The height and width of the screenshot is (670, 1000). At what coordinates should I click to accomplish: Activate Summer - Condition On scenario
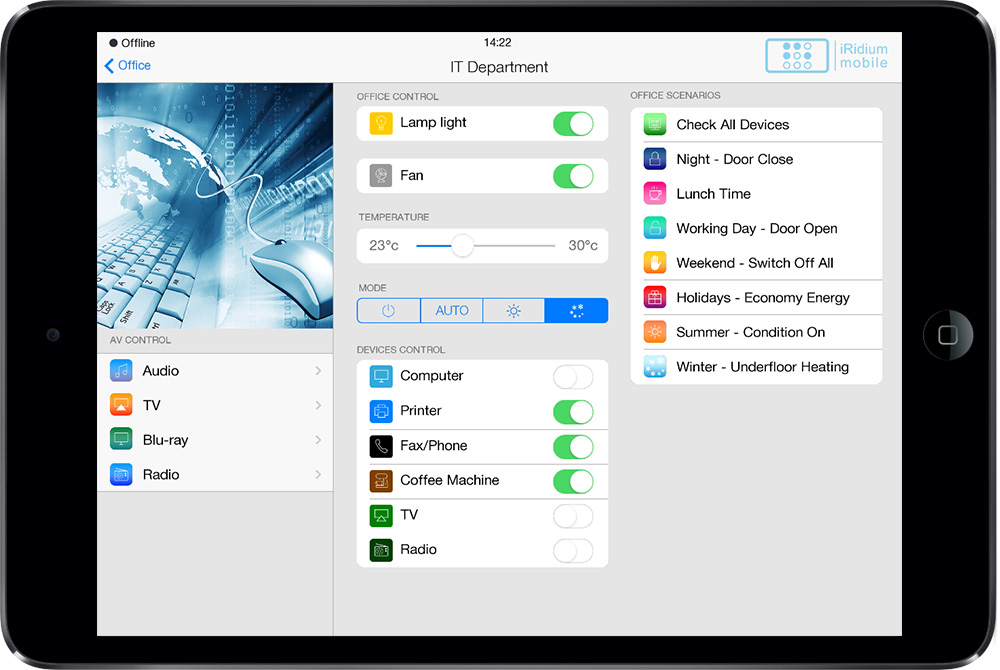pos(756,331)
